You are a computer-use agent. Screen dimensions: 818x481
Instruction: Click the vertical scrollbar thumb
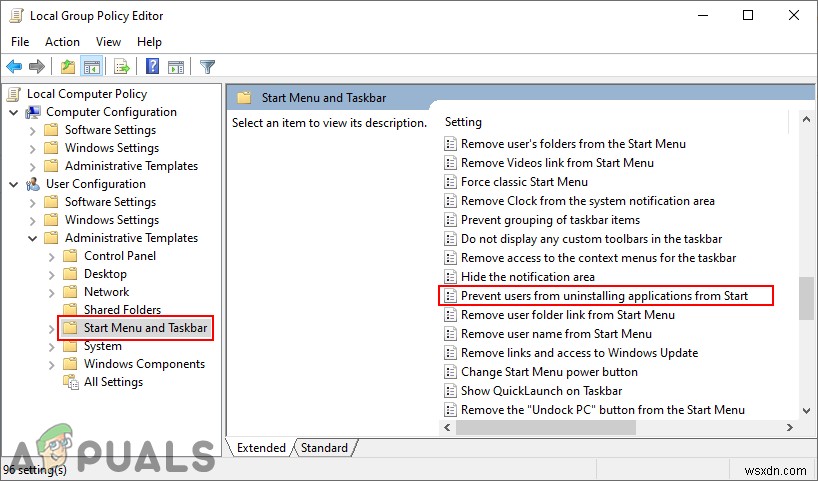(x=807, y=298)
